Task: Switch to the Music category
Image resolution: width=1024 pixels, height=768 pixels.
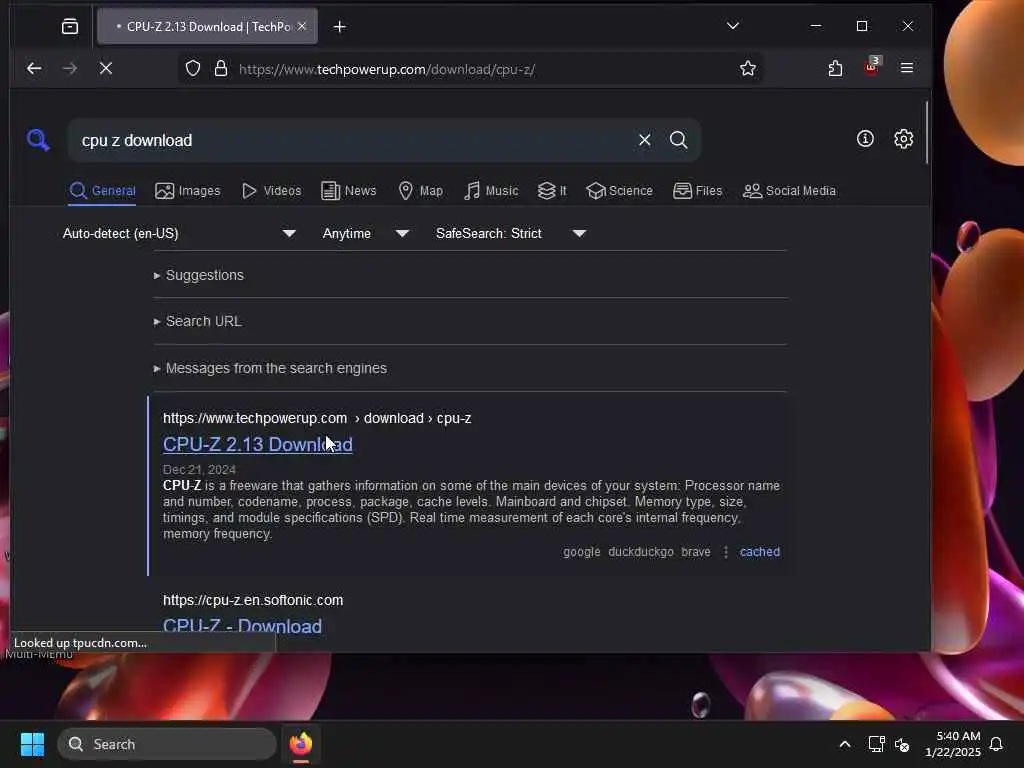Action: click(491, 191)
